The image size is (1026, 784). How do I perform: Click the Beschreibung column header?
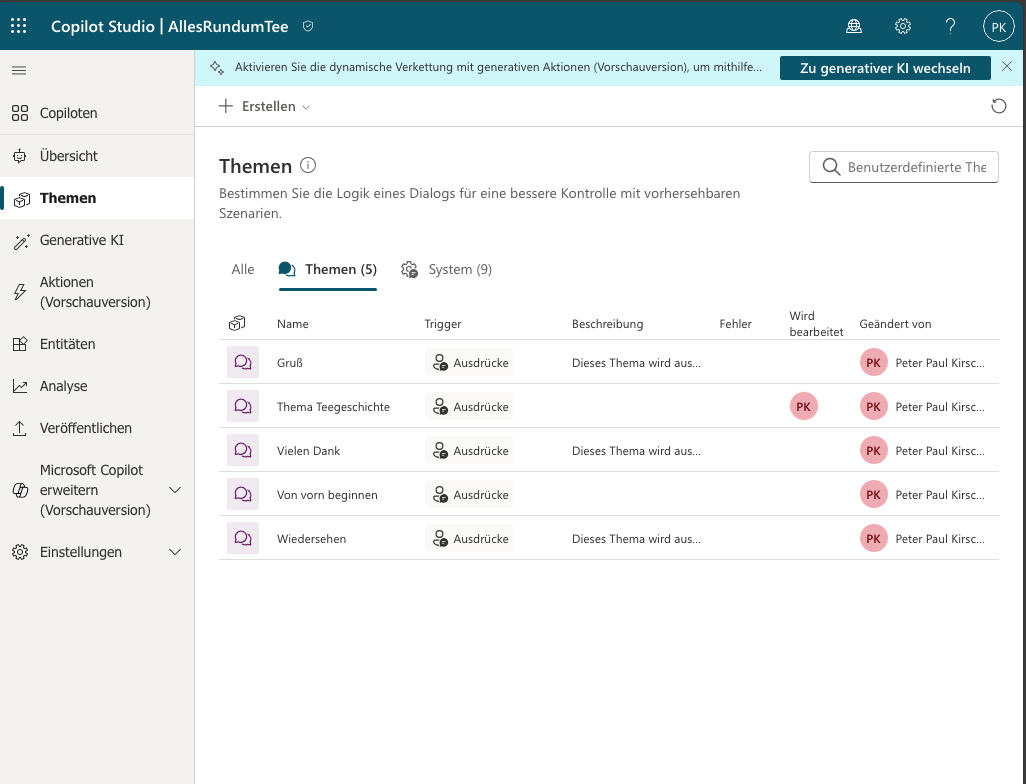(607, 323)
